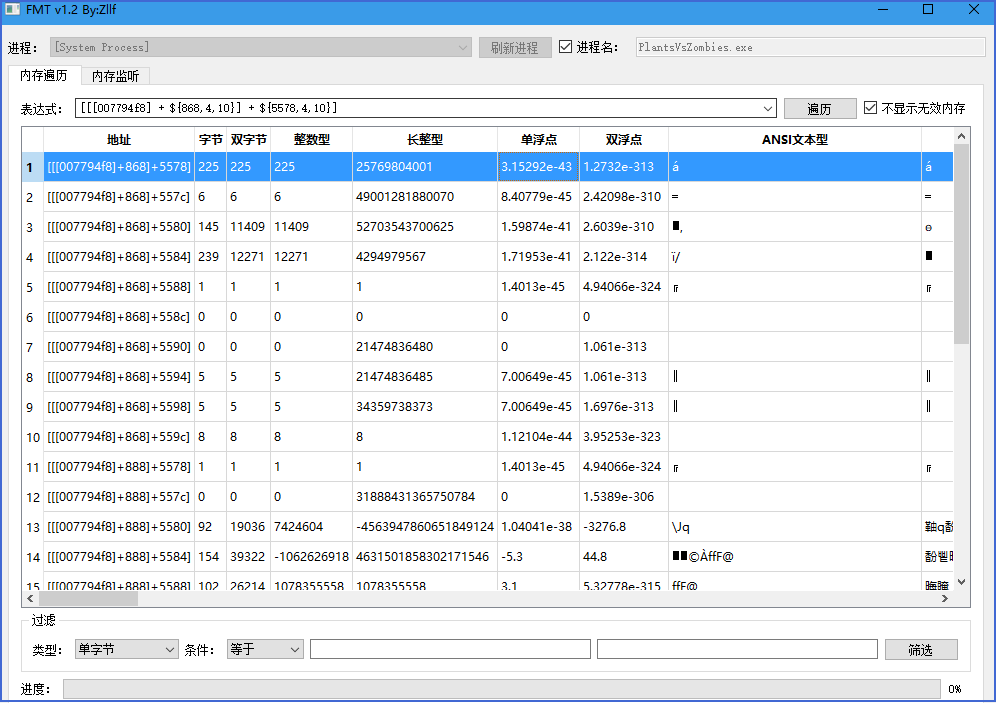996x703 pixels.
Task: Click the 刷新进程 button
Action: [515, 48]
